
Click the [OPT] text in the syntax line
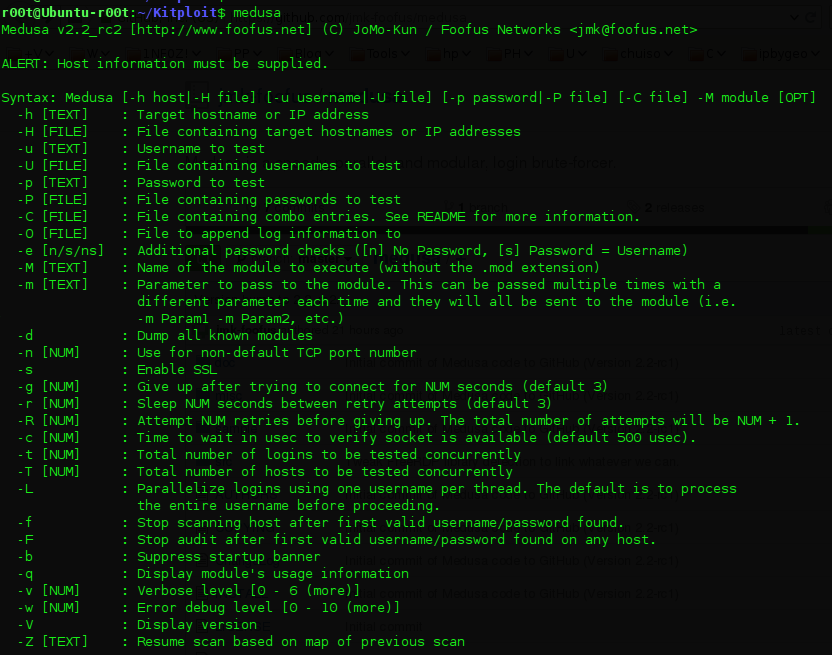[796, 98]
